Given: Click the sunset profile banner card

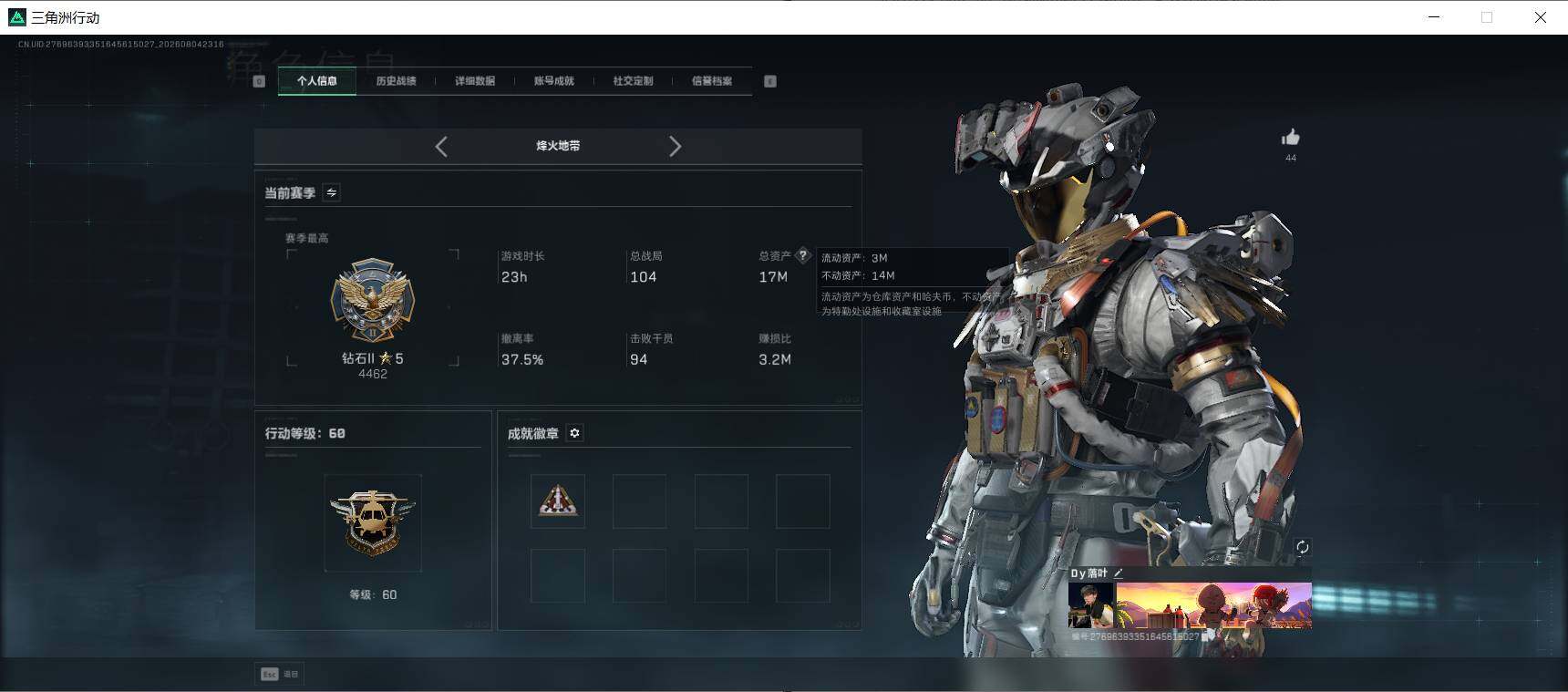Looking at the screenshot, I should click(1214, 604).
